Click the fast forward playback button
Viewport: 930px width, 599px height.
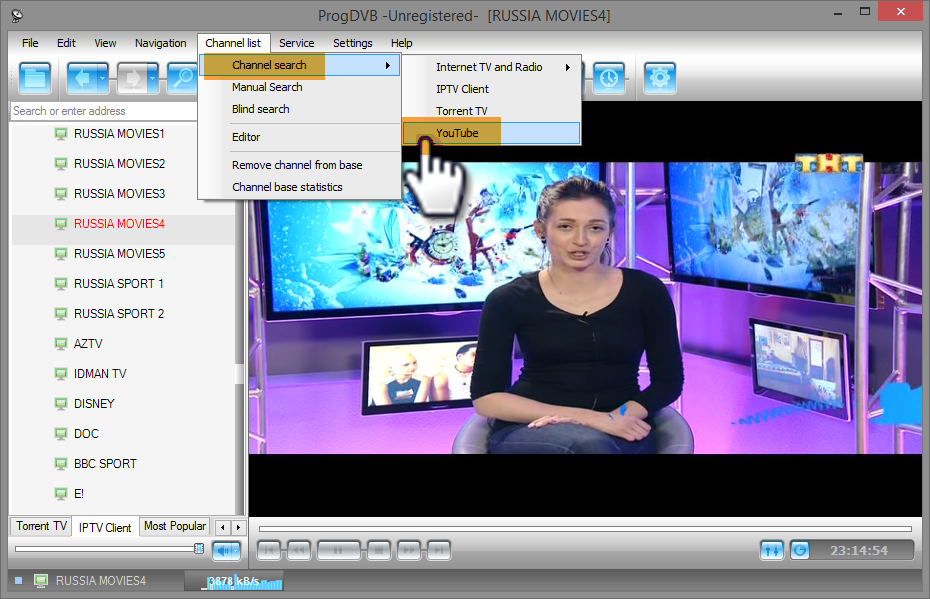[409, 550]
